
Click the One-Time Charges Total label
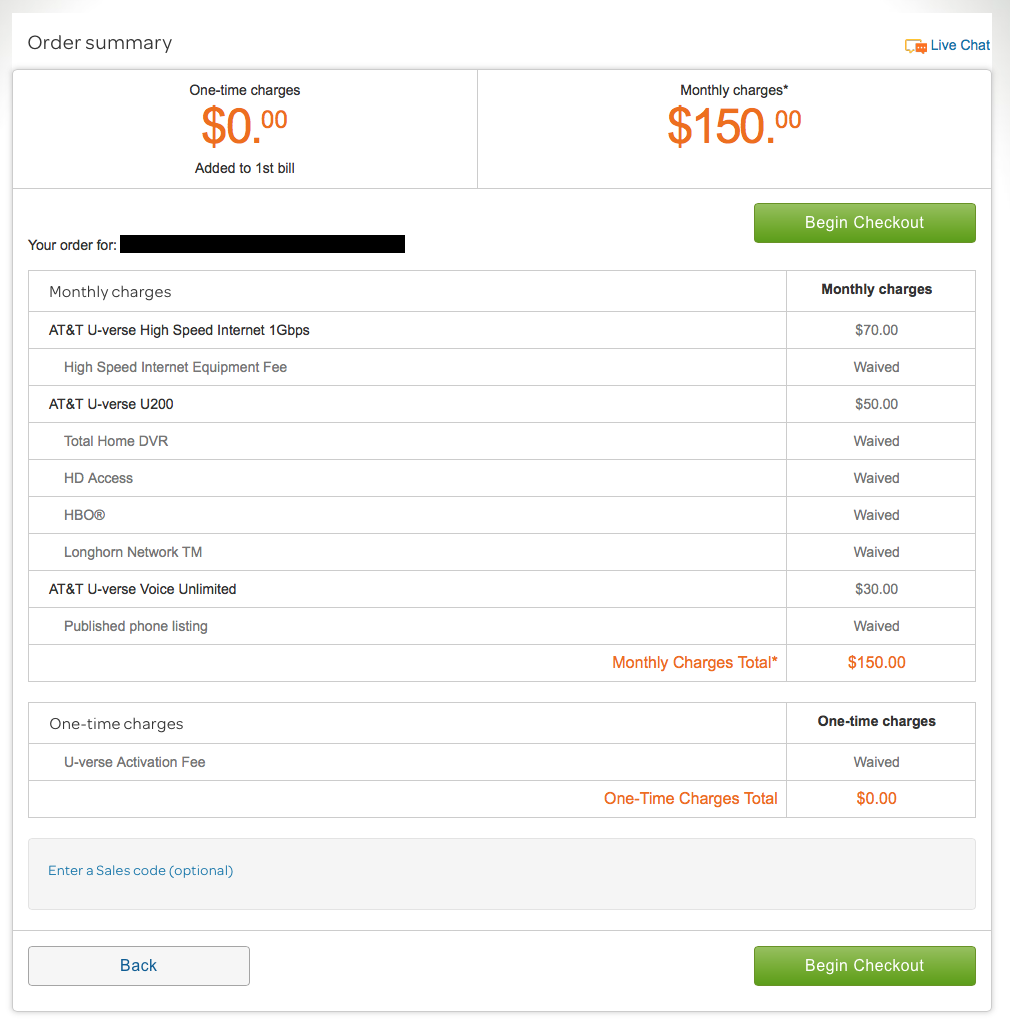[x=690, y=798]
